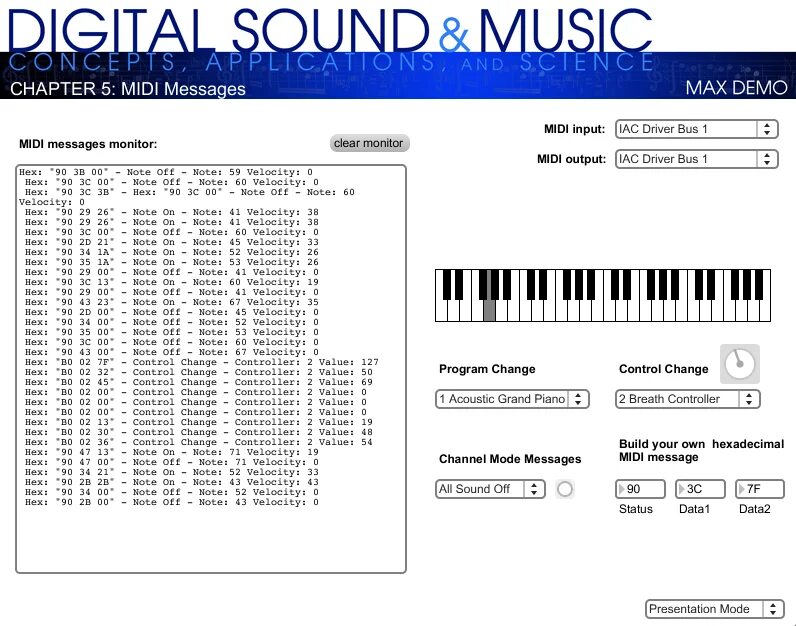Click monitor line with Value: 127

(202, 362)
